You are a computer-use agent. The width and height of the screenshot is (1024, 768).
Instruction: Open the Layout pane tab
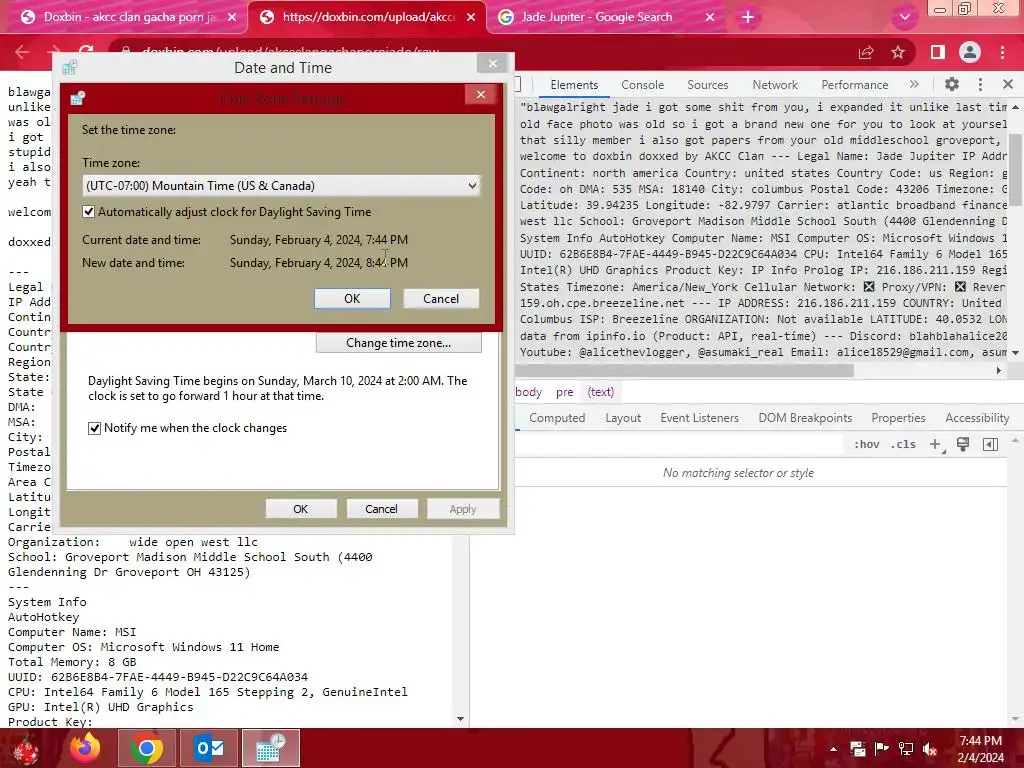[x=623, y=418]
